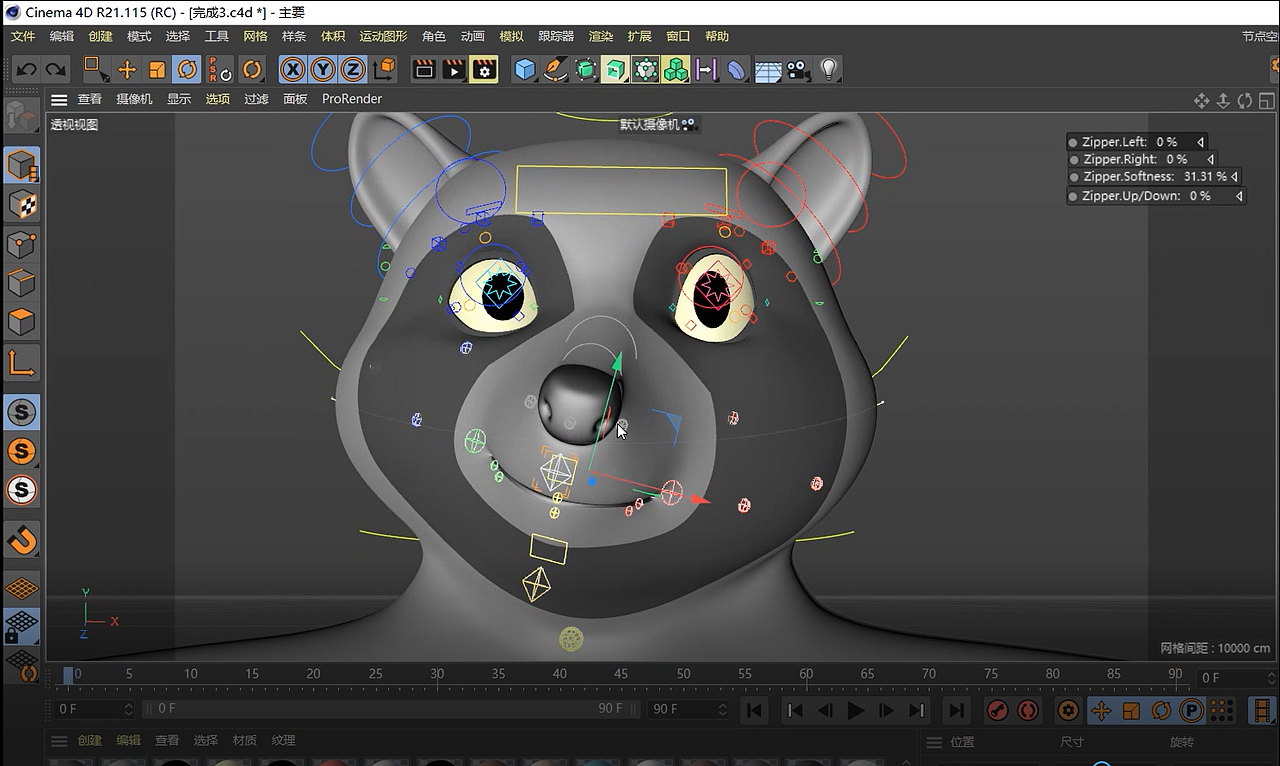Click the Zipper.Right keyframe dot
The width and height of the screenshot is (1280, 766).
(x=1075, y=159)
